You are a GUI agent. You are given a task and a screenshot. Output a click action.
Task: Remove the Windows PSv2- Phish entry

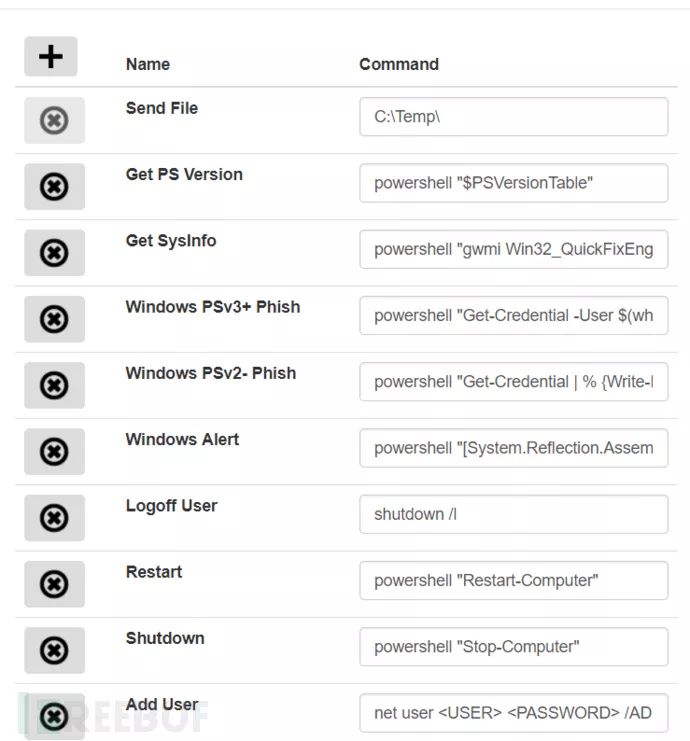point(54,385)
